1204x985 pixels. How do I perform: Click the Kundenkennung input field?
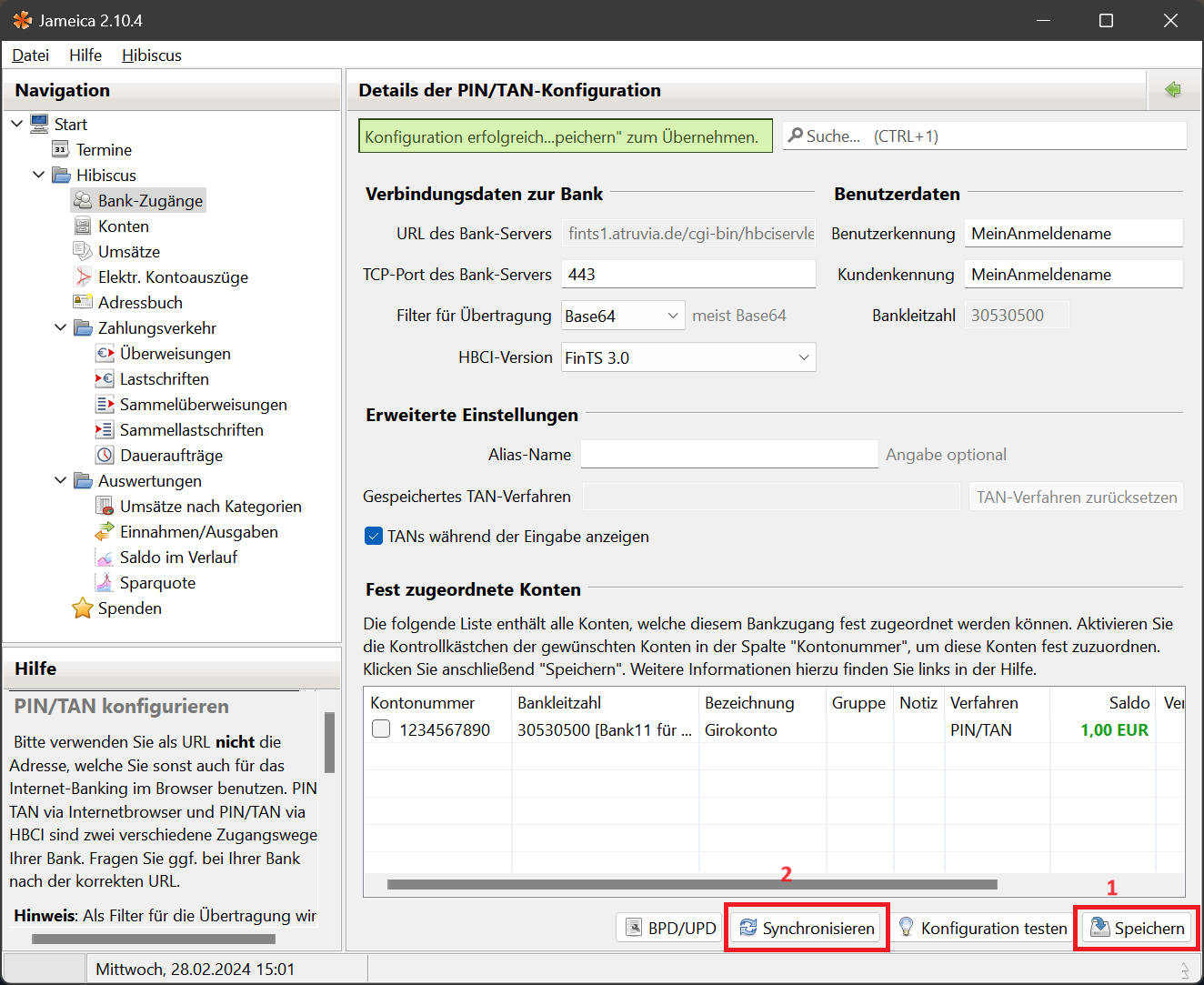click(x=1073, y=274)
